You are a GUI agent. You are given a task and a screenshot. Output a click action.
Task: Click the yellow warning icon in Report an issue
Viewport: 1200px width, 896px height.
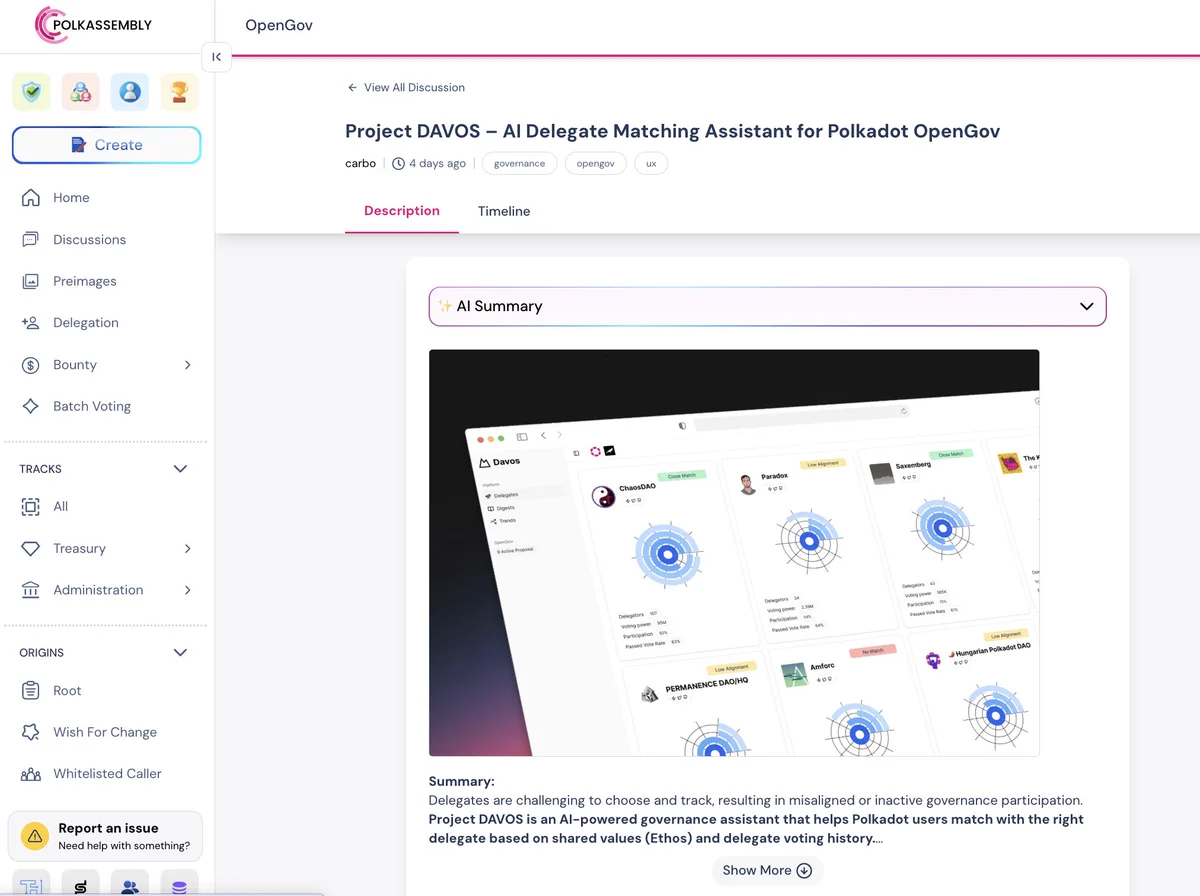coord(36,836)
